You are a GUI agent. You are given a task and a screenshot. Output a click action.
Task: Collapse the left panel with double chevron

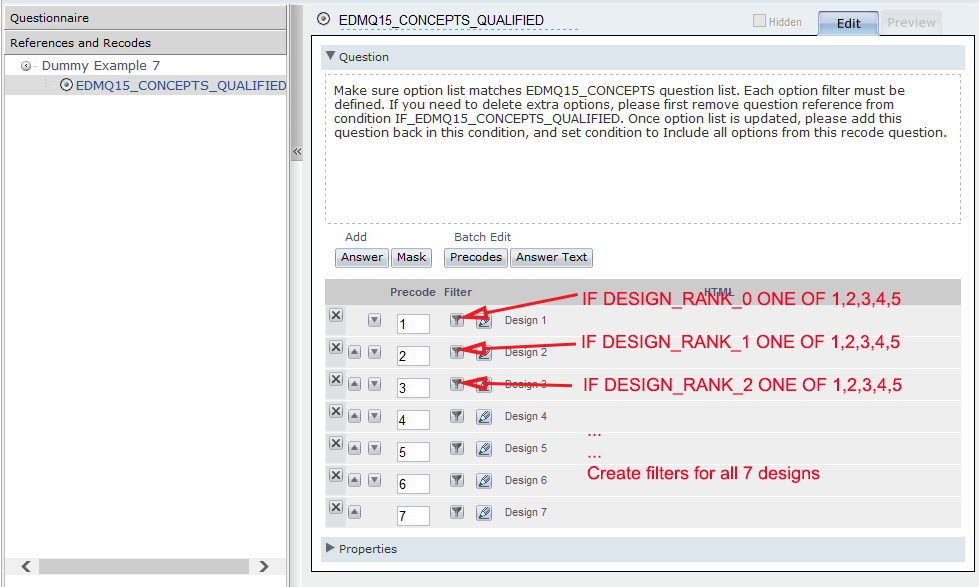point(297,151)
